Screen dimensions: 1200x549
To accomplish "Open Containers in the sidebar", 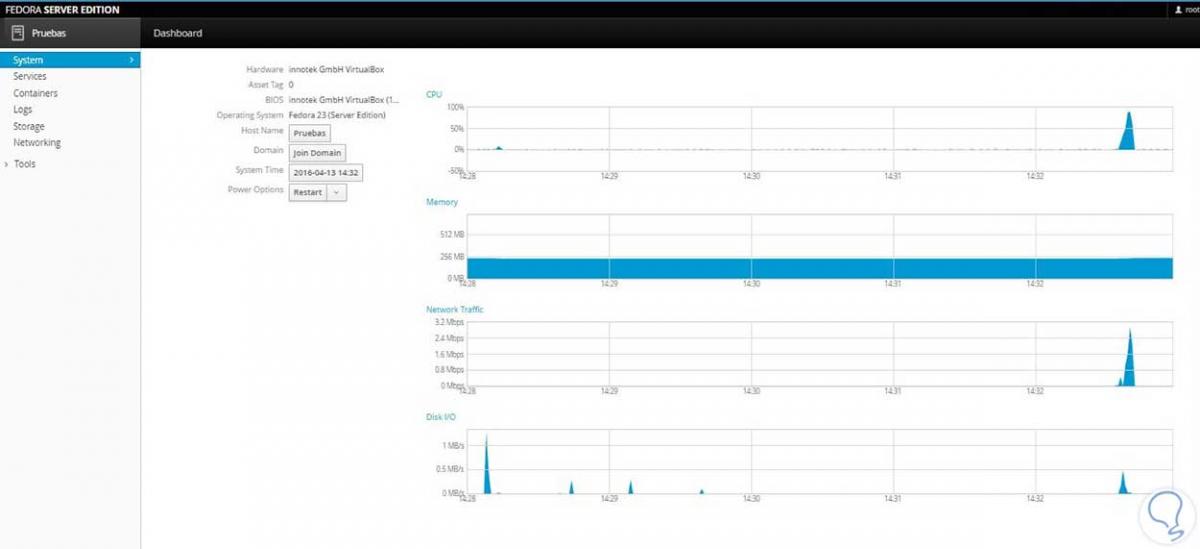I will click(35, 93).
